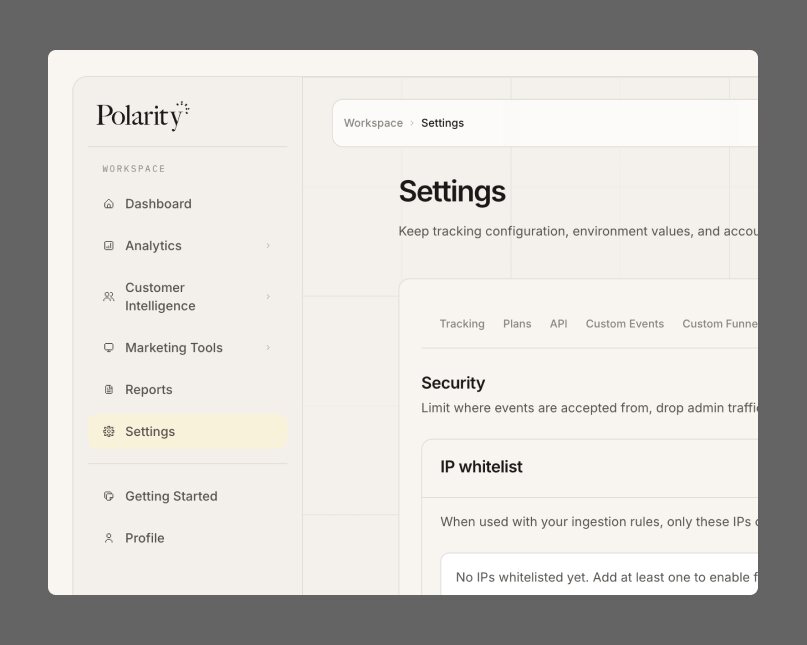Viewport: 807px width, 645px height.
Task: Click the Polarity logo
Action: [143, 115]
